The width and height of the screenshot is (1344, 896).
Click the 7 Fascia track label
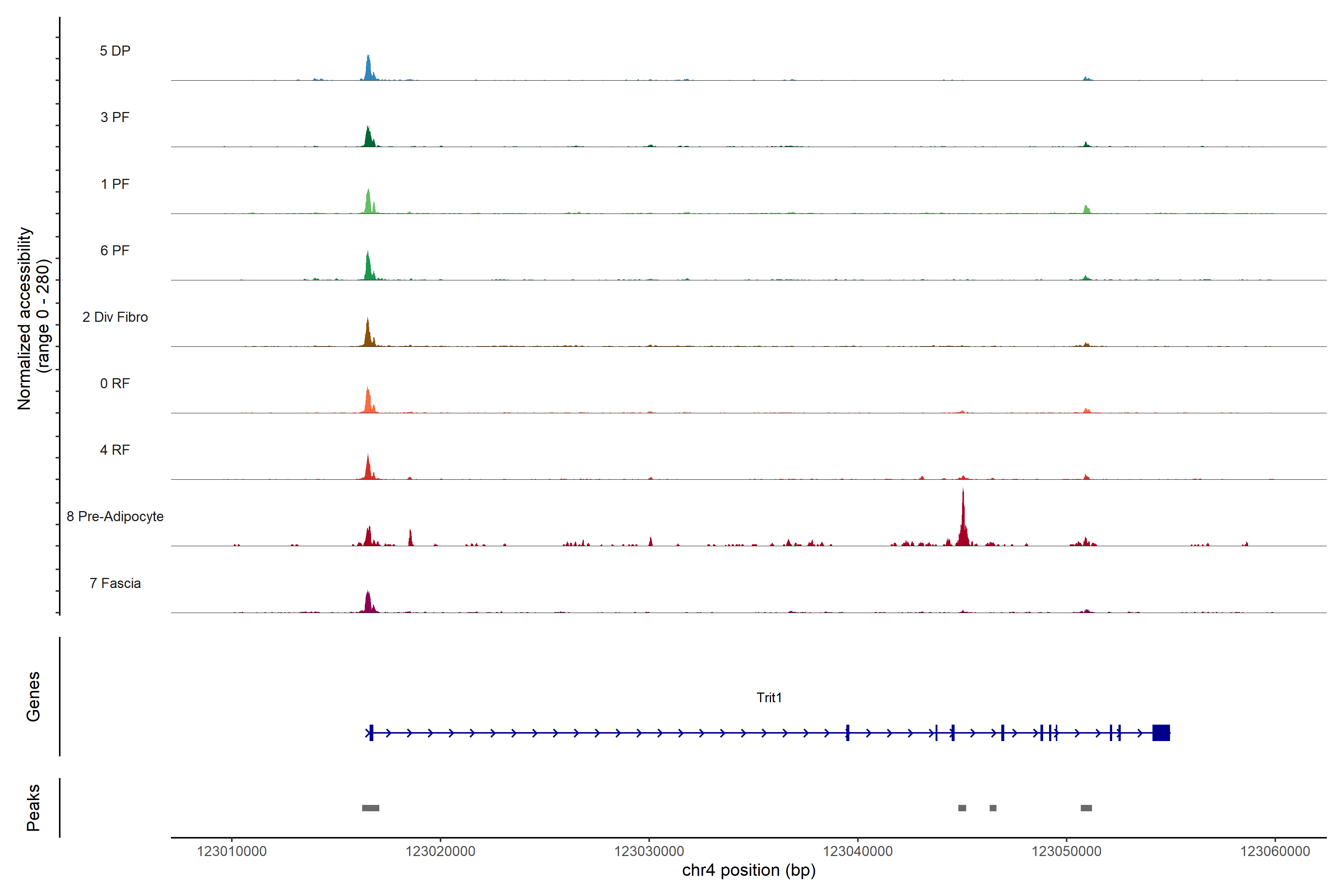(115, 583)
